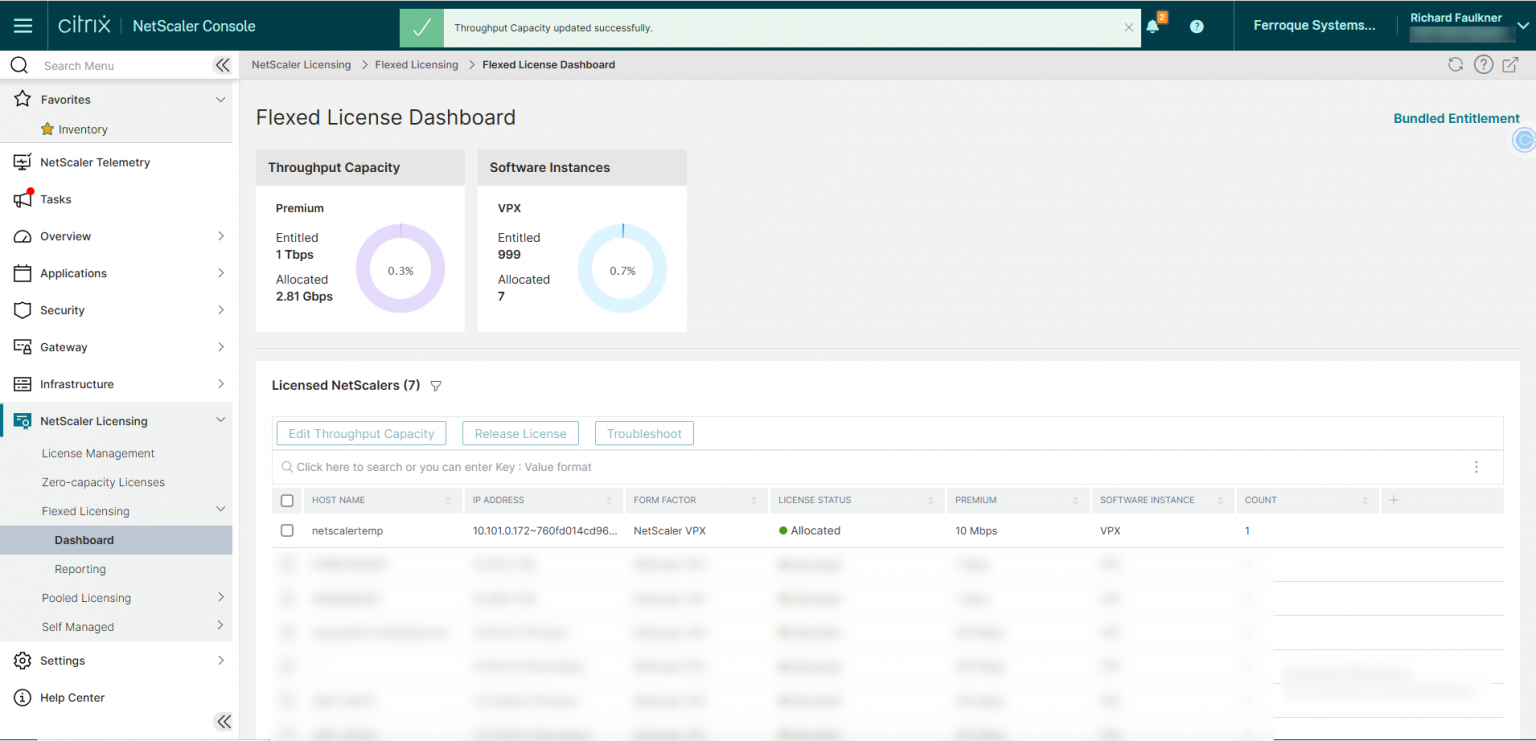Click the Release License button
The width and height of the screenshot is (1536, 741).
click(520, 433)
